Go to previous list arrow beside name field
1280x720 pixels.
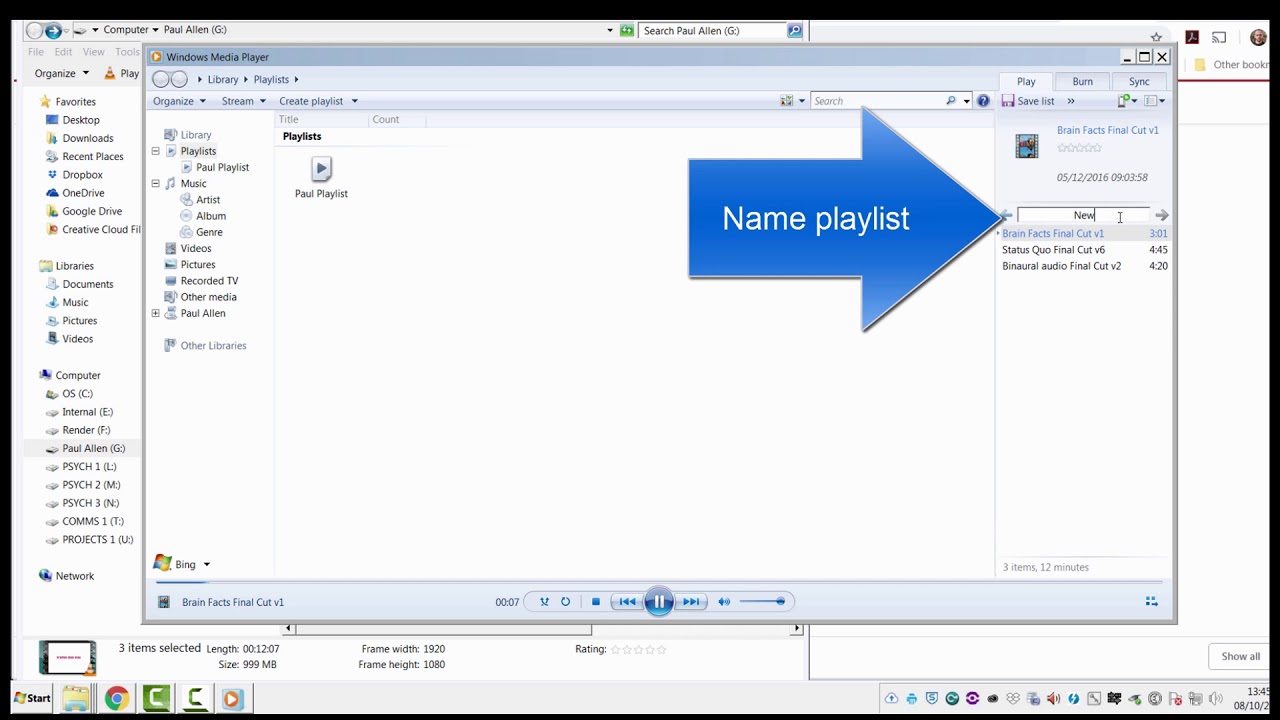pyautogui.click(x=1006, y=215)
